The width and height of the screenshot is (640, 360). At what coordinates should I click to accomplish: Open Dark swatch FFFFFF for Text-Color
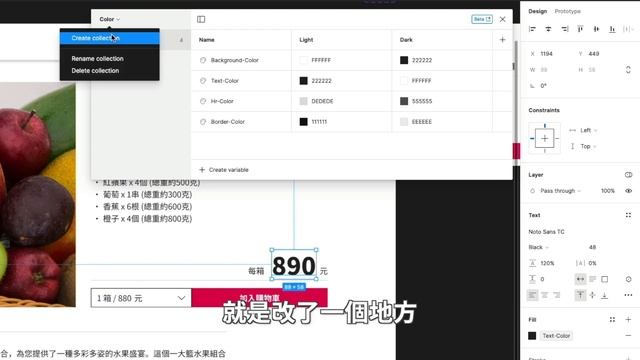pos(404,81)
